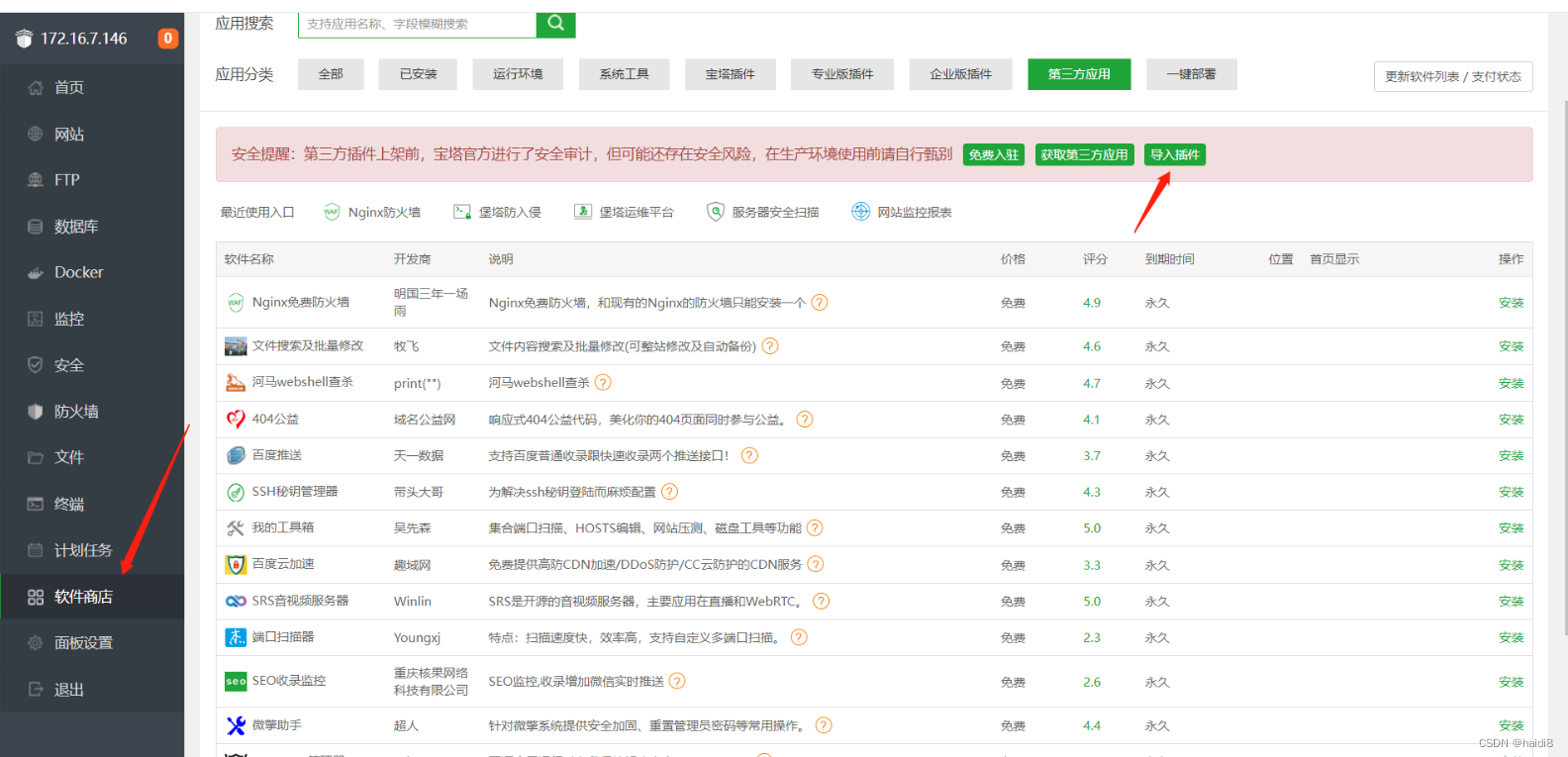Click the orange notification badge showing 0

pyautogui.click(x=168, y=39)
